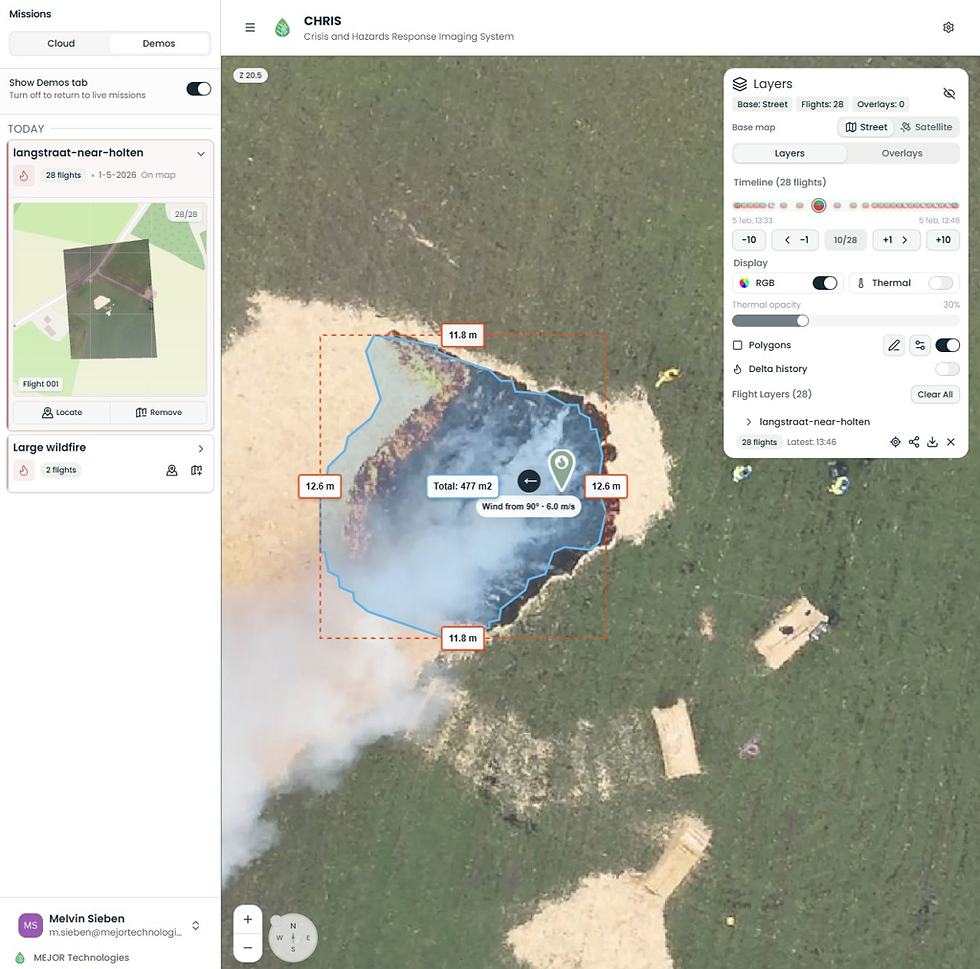Open settings via the gear icon

[948, 28]
